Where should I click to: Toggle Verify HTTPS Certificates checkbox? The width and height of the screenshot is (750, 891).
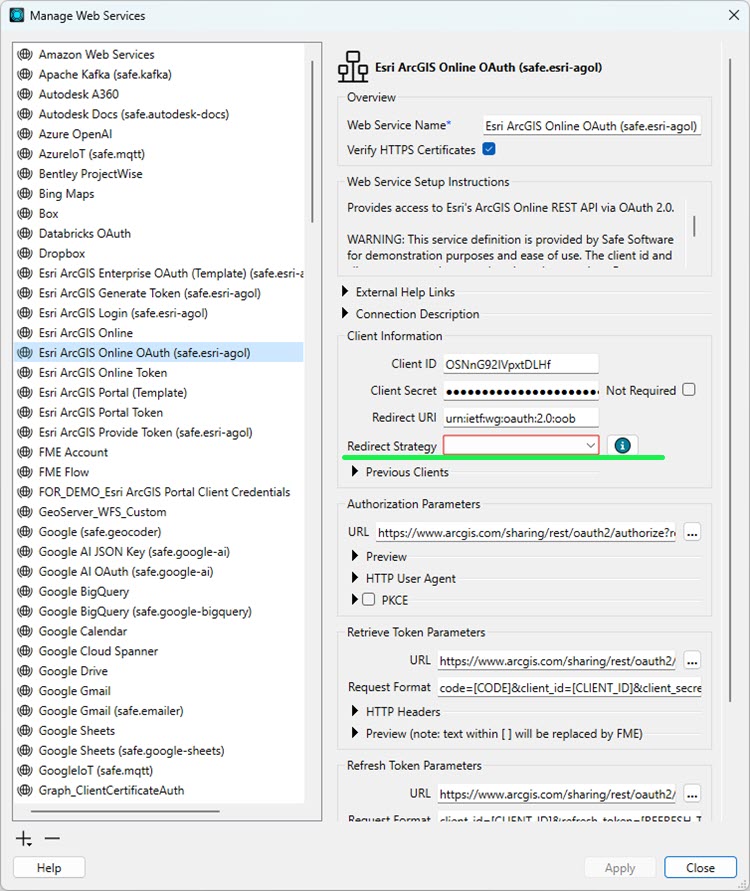[489, 149]
